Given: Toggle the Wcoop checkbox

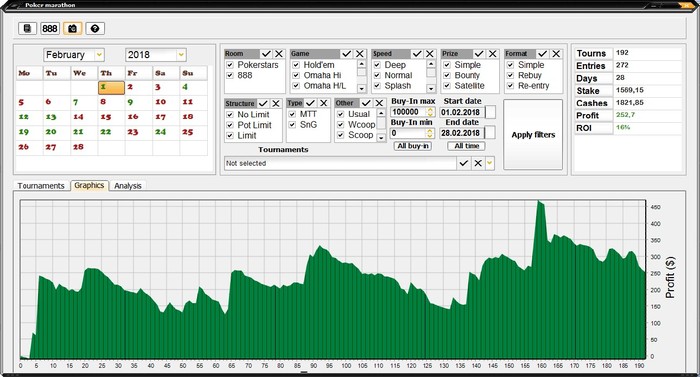Looking at the screenshot, I should pos(341,125).
